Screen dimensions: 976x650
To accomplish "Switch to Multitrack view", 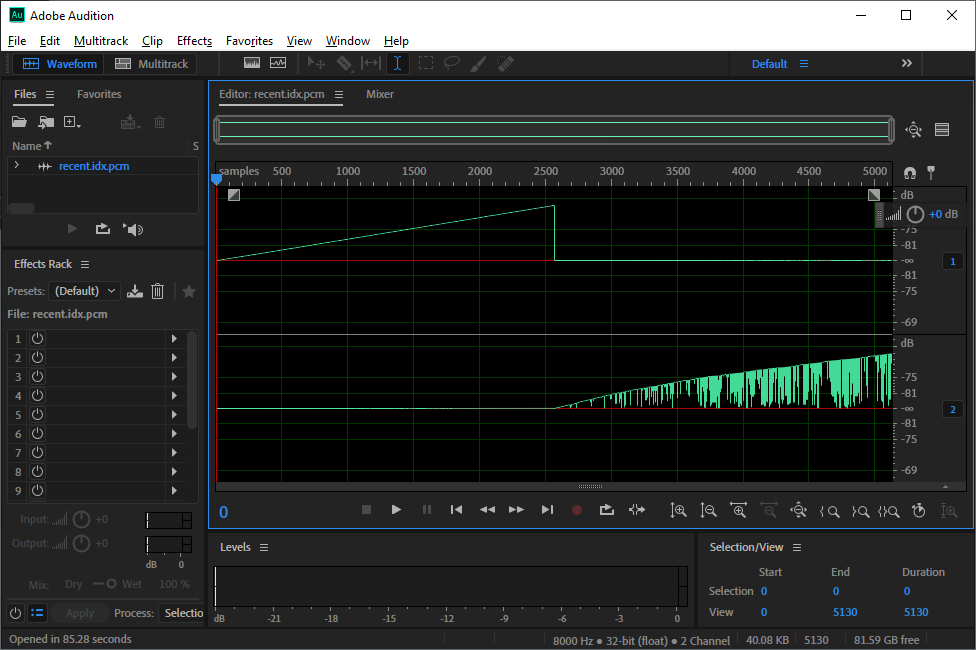I will [152, 64].
